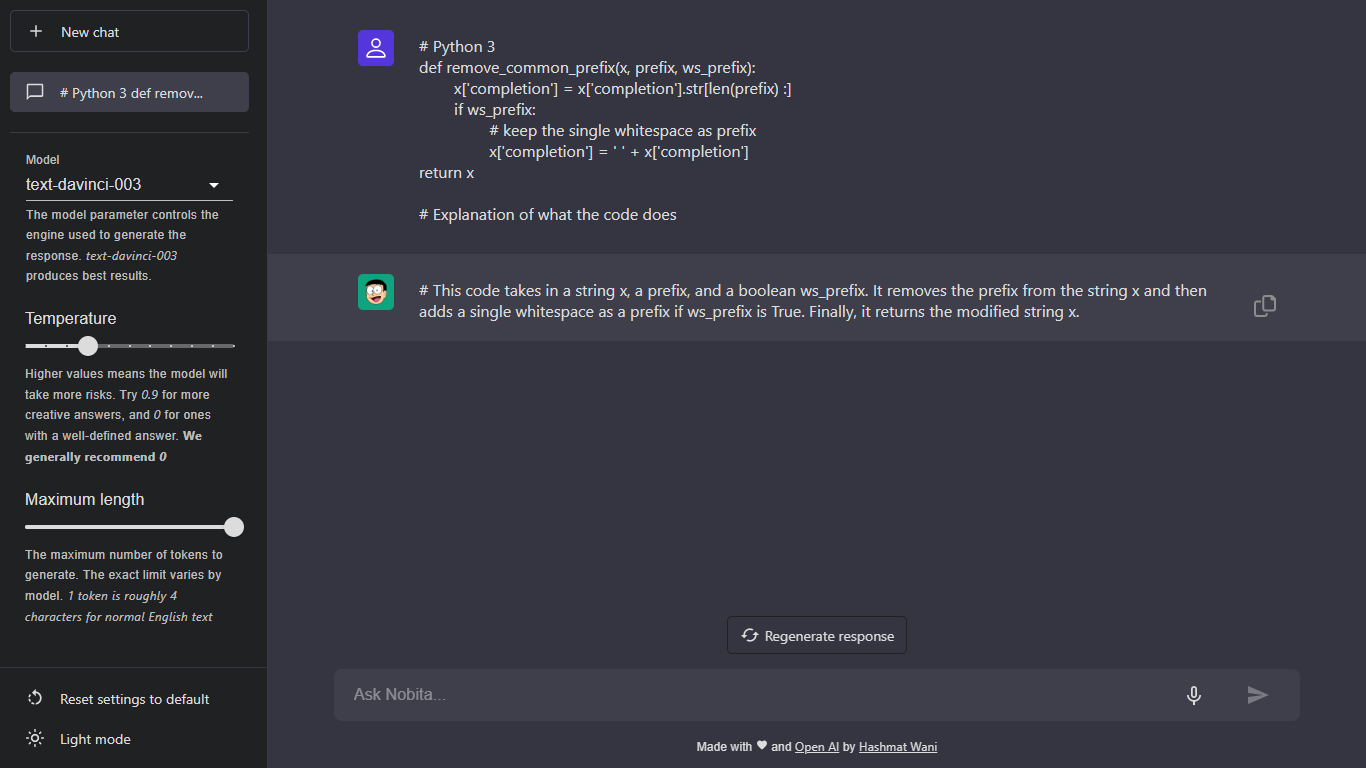Click the Temperature slider handle

click(88, 346)
